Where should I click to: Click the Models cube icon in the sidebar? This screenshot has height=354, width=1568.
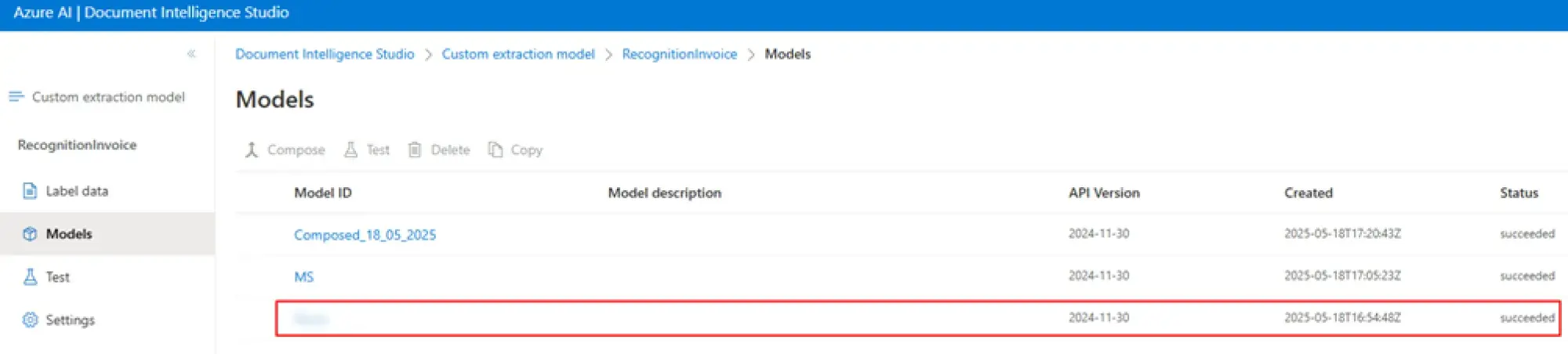30,233
